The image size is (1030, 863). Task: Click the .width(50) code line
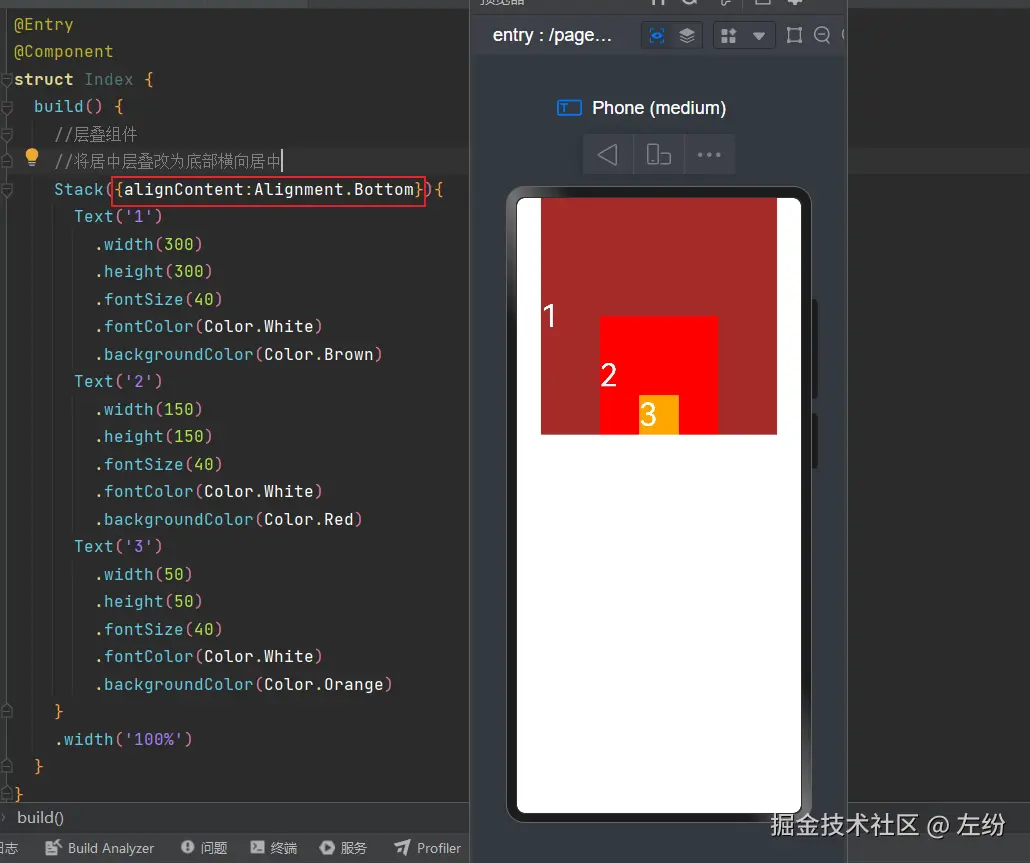[x=144, y=574]
